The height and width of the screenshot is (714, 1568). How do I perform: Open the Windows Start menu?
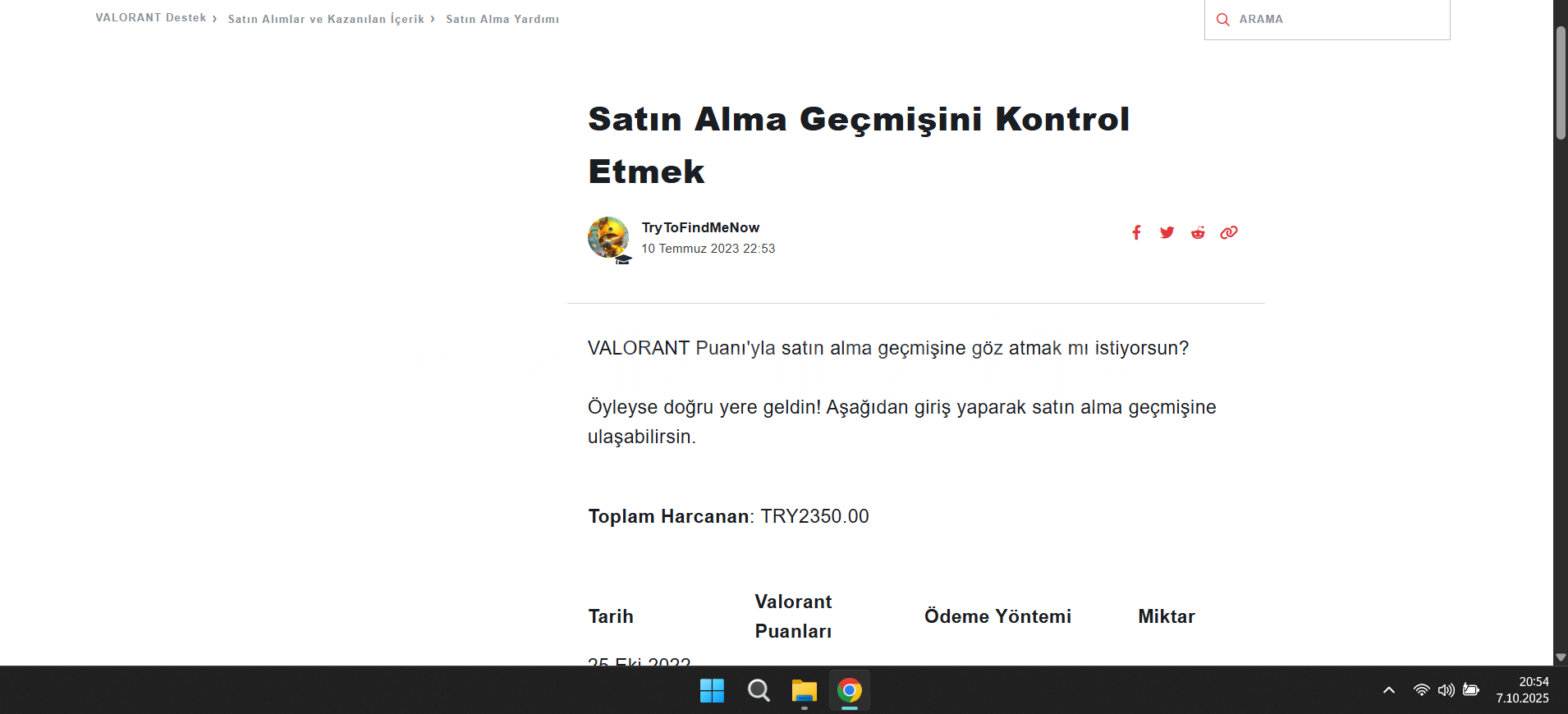coord(712,691)
